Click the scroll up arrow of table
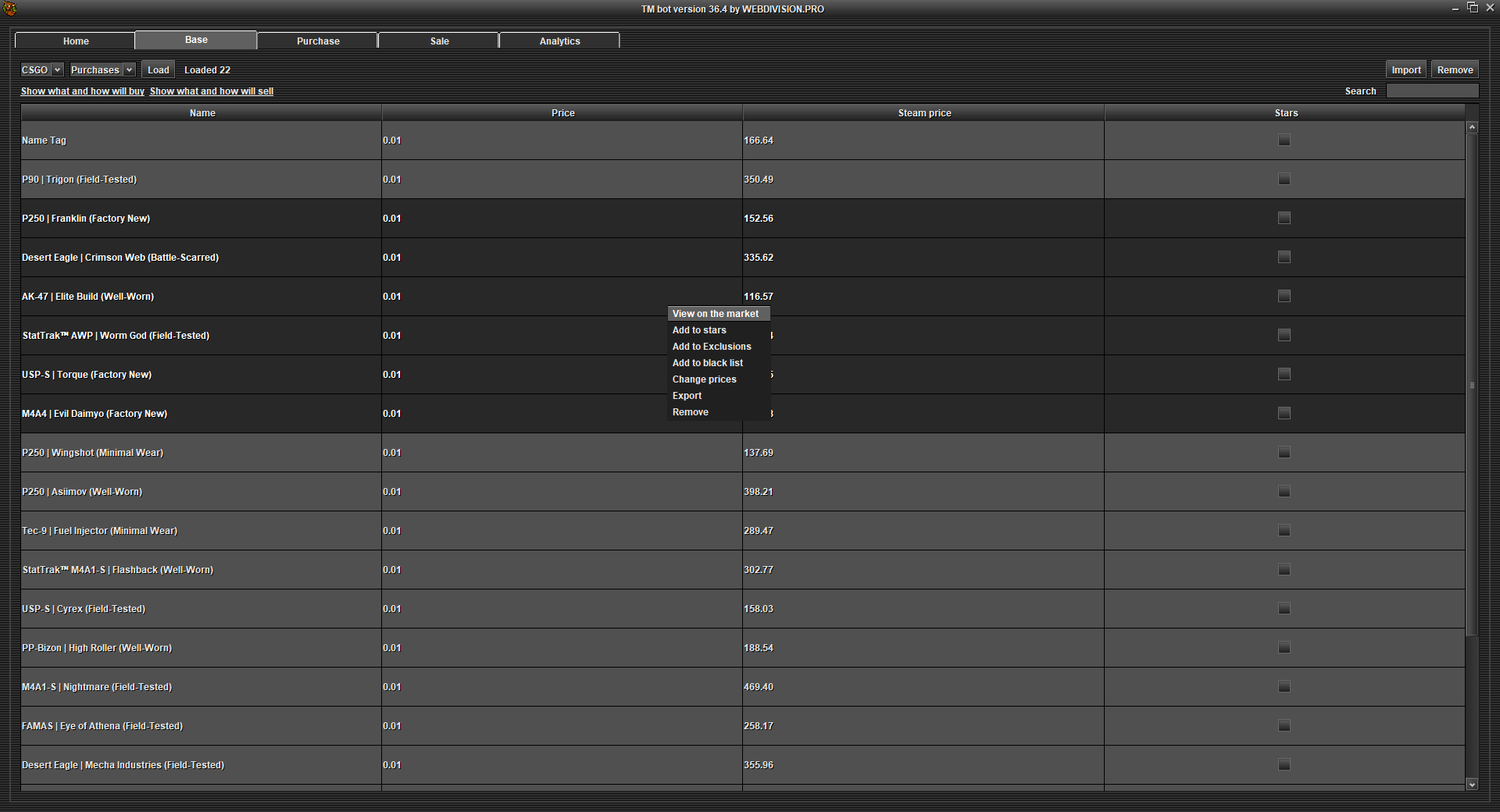 pyautogui.click(x=1472, y=126)
